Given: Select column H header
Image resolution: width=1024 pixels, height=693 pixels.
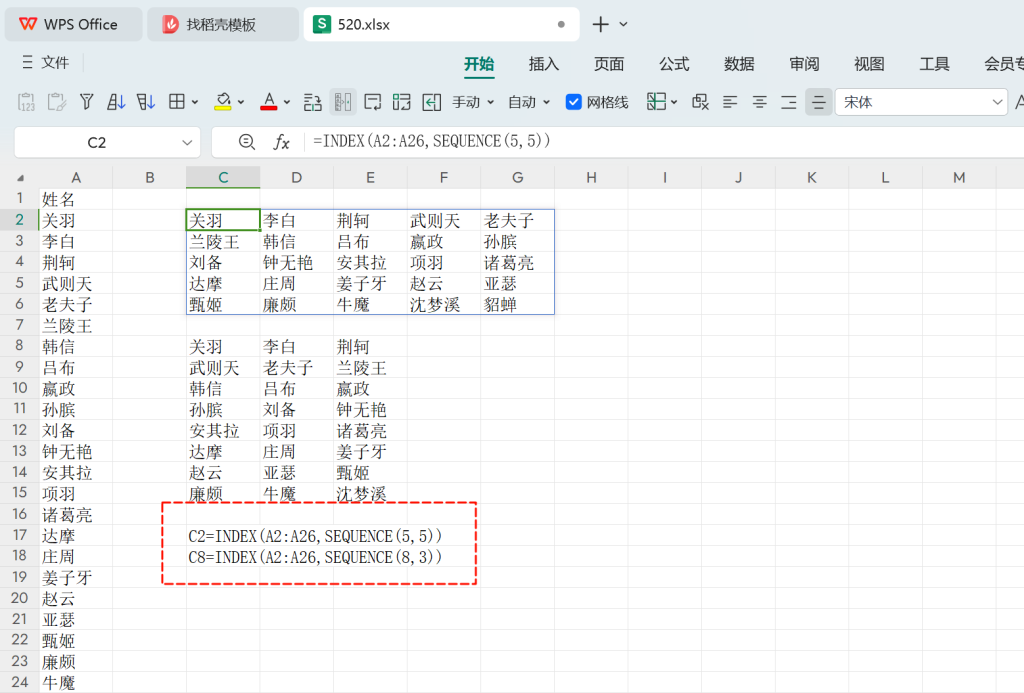Looking at the screenshot, I should pyautogui.click(x=591, y=177).
